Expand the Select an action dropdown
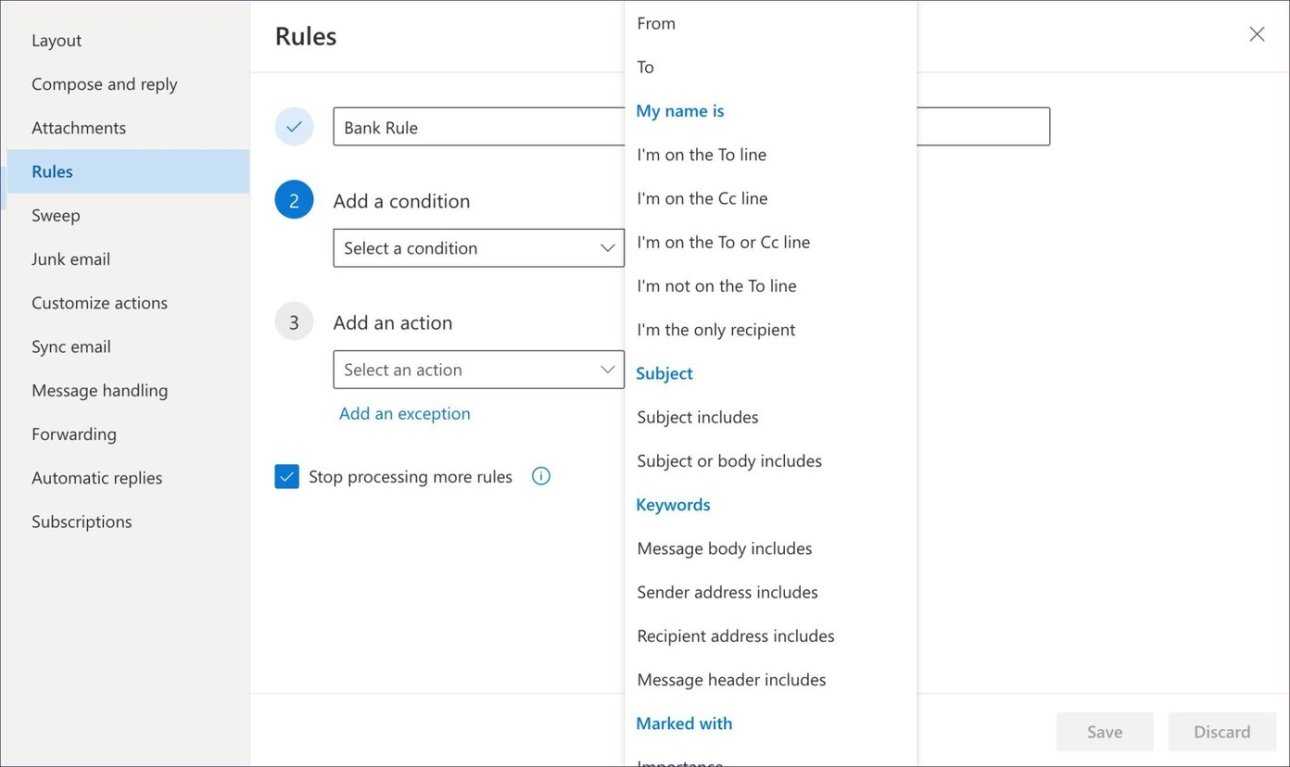The width and height of the screenshot is (1290, 767). 478,370
